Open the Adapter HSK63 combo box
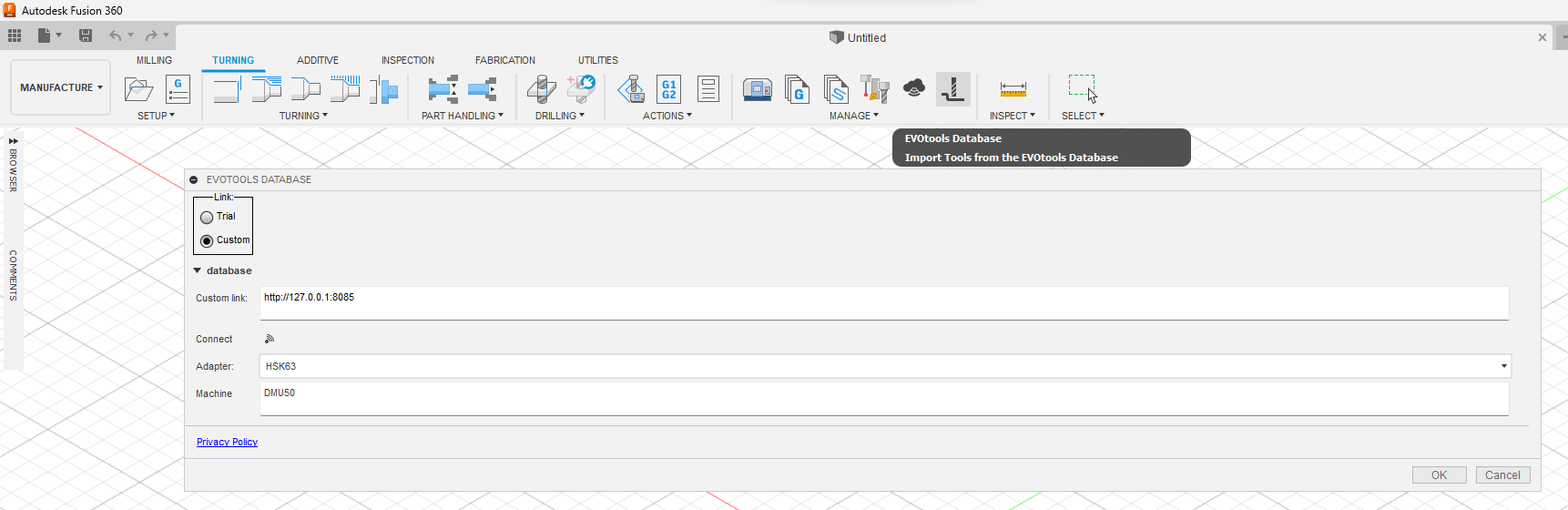This screenshot has height=510, width=1568. 885,366
